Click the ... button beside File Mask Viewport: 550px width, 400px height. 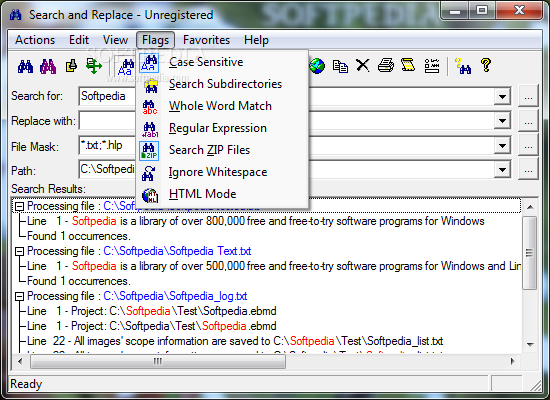[528, 145]
